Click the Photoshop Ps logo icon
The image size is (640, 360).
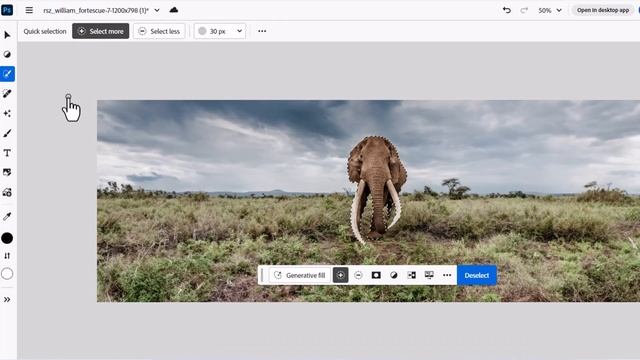[7, 10]
